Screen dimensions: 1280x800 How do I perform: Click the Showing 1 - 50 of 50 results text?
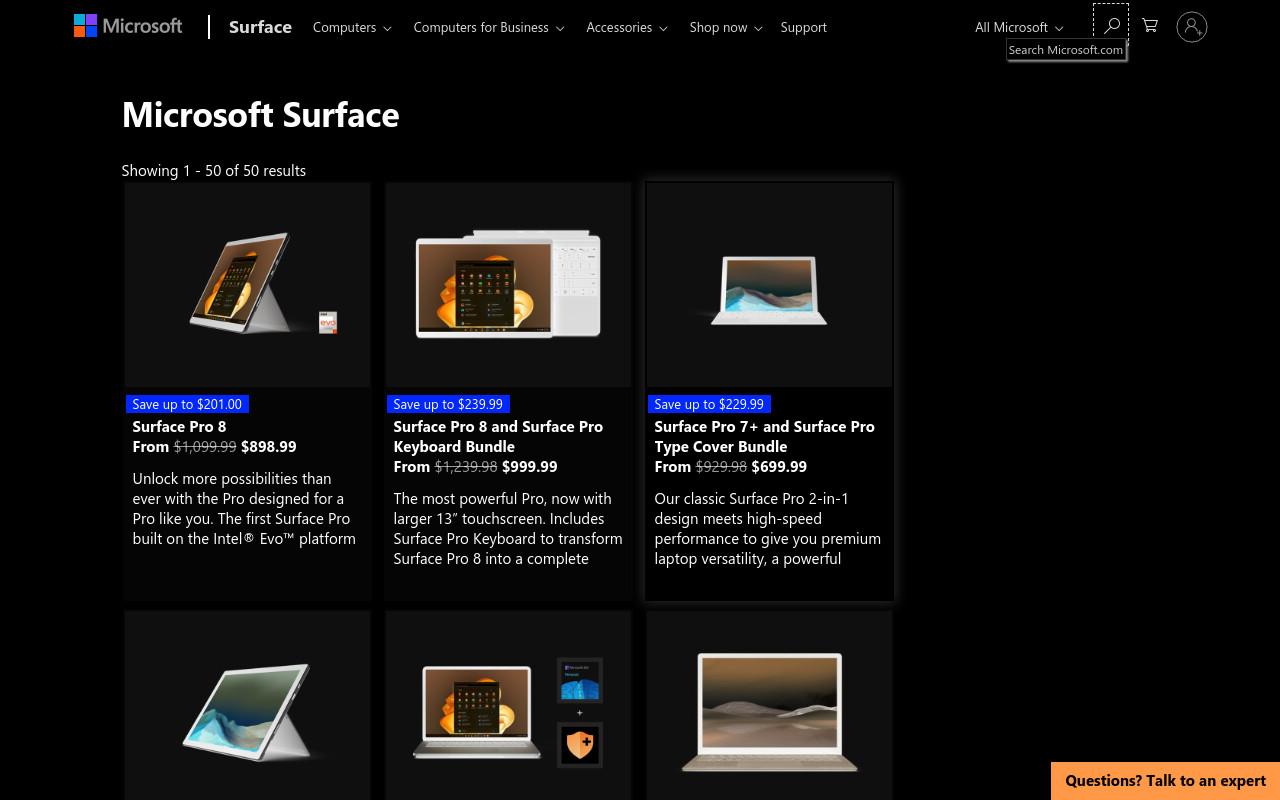(x=214, y=170)
